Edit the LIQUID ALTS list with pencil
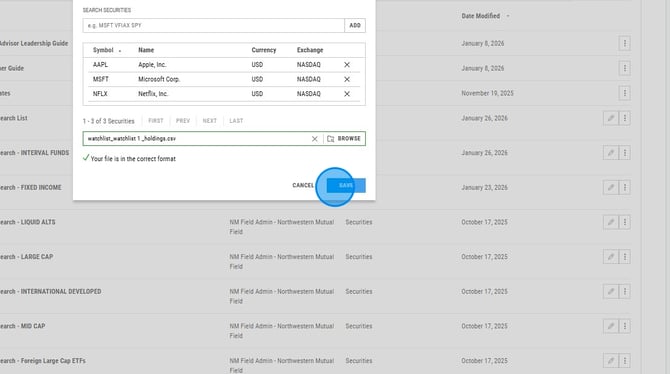The width and height of the screenshot is (670, 374). (611, 222)
